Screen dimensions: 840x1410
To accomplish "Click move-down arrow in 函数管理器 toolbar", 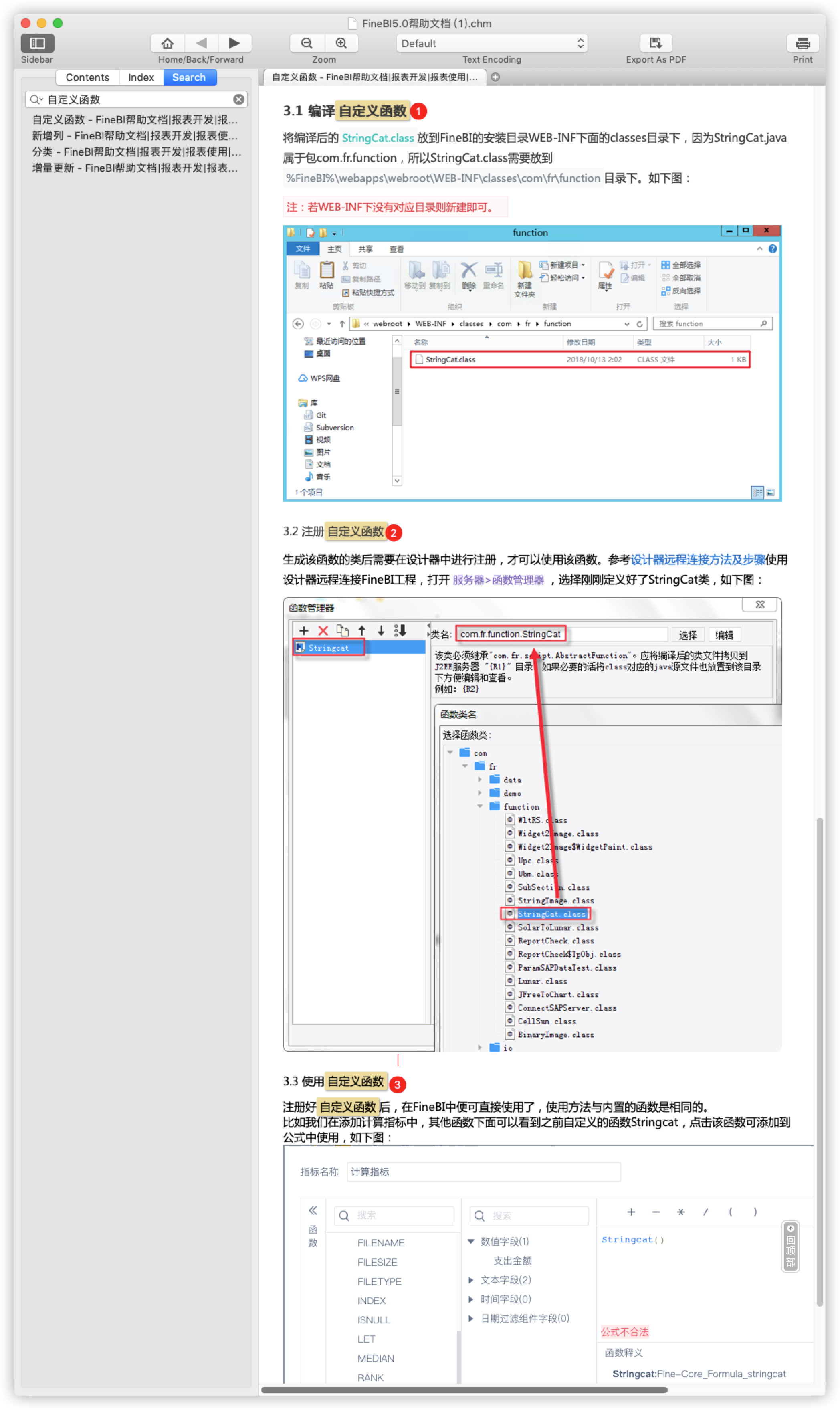I will tap(381, 630).
